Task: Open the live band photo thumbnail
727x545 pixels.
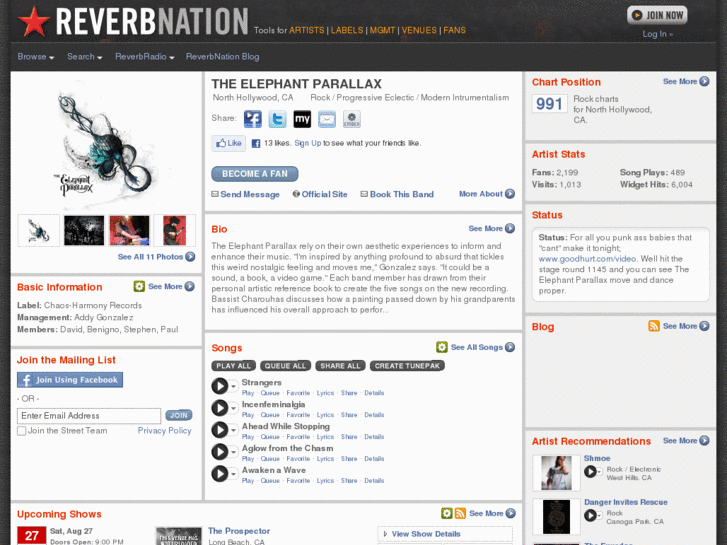Action: 84,231
